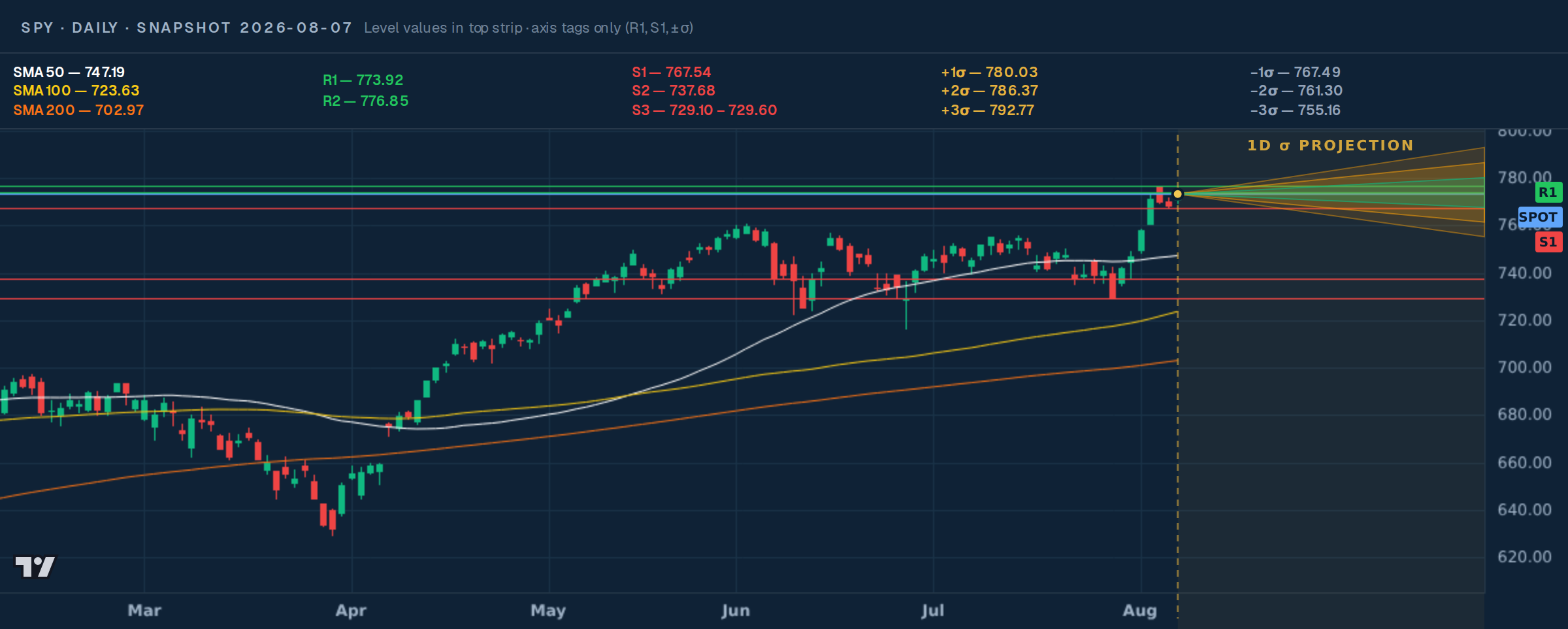Click the 740.00 price axis label
This screenshot has width=1568, height=629.
coord(1524,273)
